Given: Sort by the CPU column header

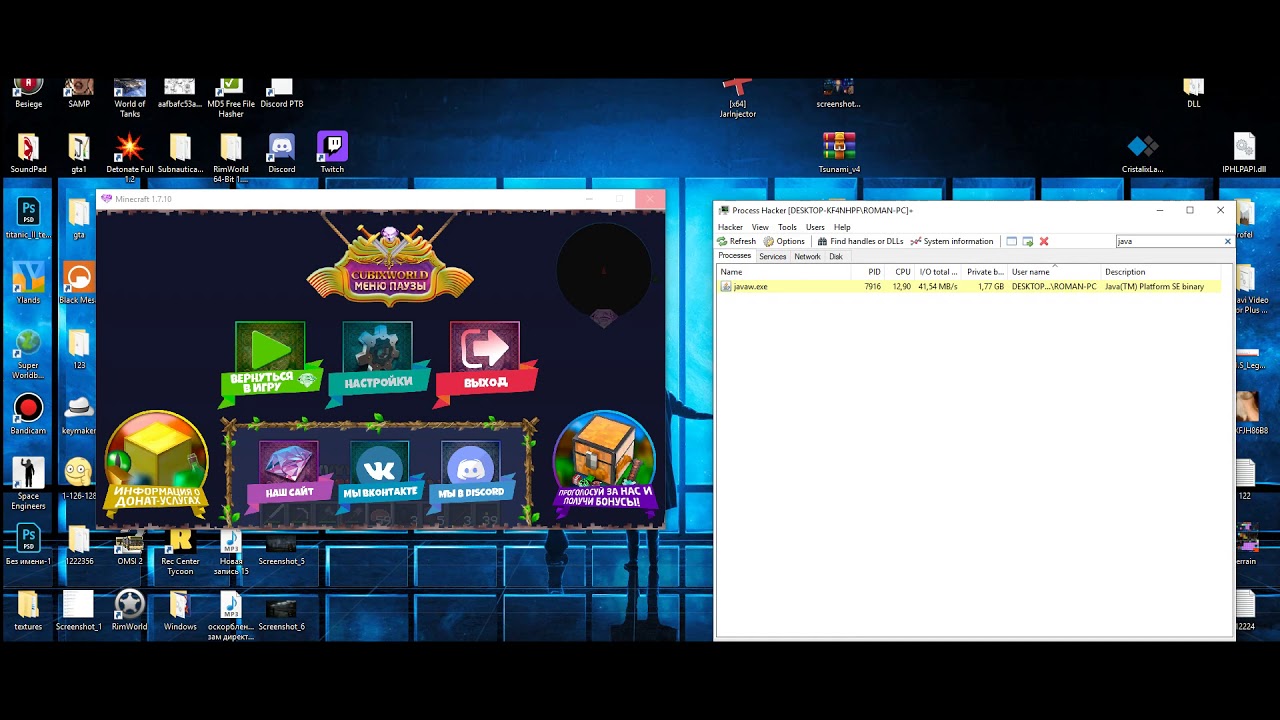Looking at the screenshot, I should (x=901, y=272).
